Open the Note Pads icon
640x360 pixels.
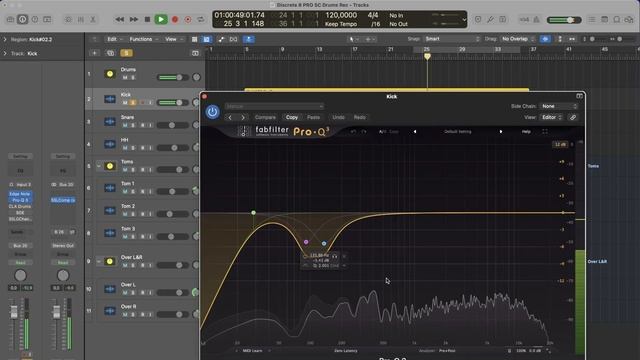[604, 19]
